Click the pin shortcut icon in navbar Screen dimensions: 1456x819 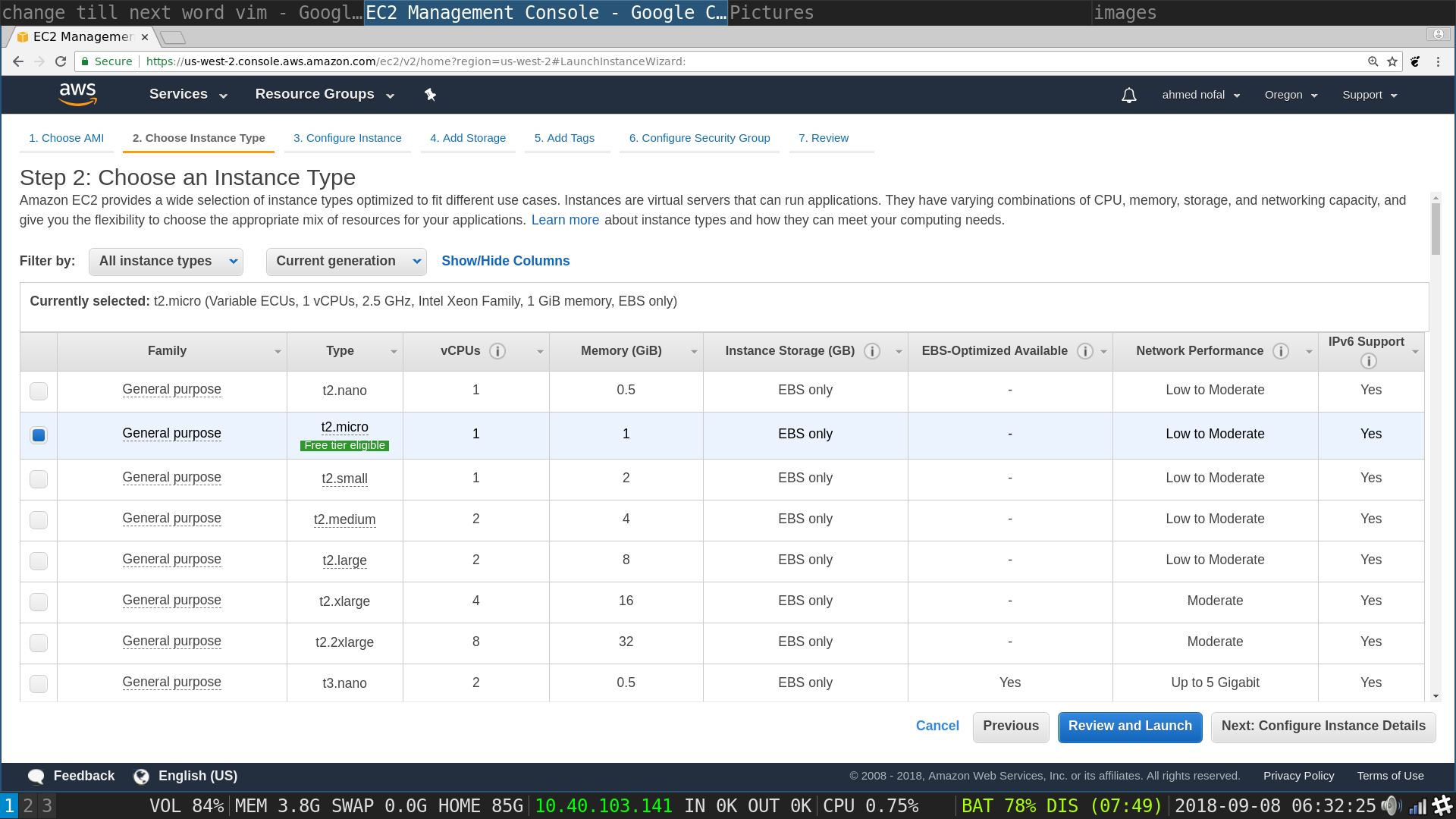[x=430, y=95]
